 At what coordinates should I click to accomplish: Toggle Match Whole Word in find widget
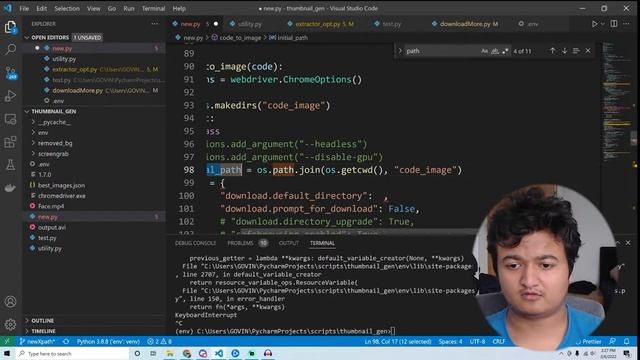(495, 51)
